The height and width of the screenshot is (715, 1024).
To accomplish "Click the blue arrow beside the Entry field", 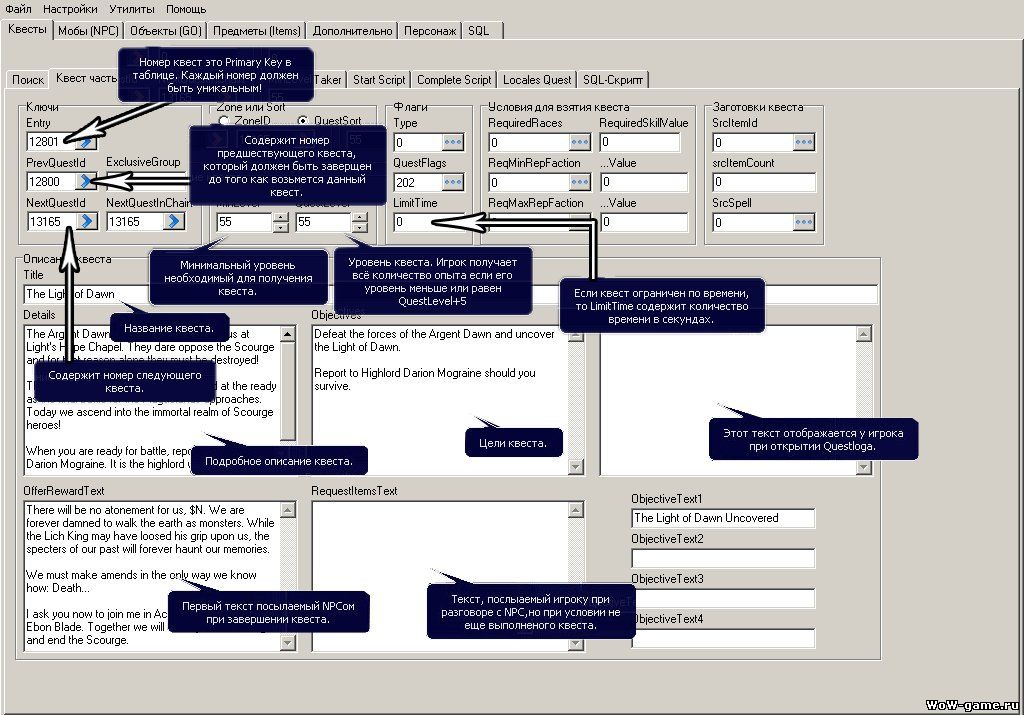I will [86, 142].
